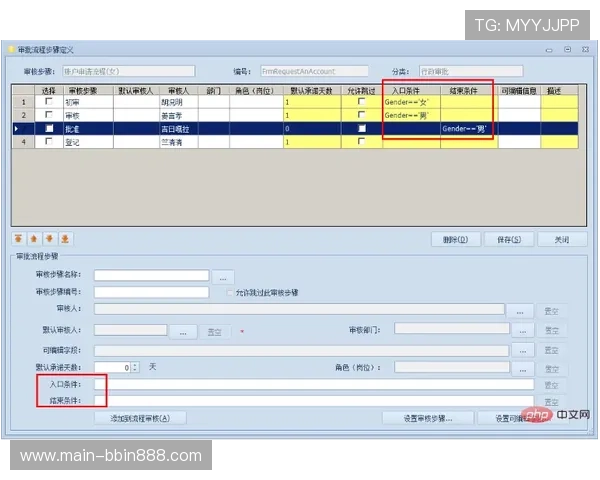Check the 选择 box for 登记 row
Image resolution: width=600 pixels, height=480 pixels.
click(49, 142)
